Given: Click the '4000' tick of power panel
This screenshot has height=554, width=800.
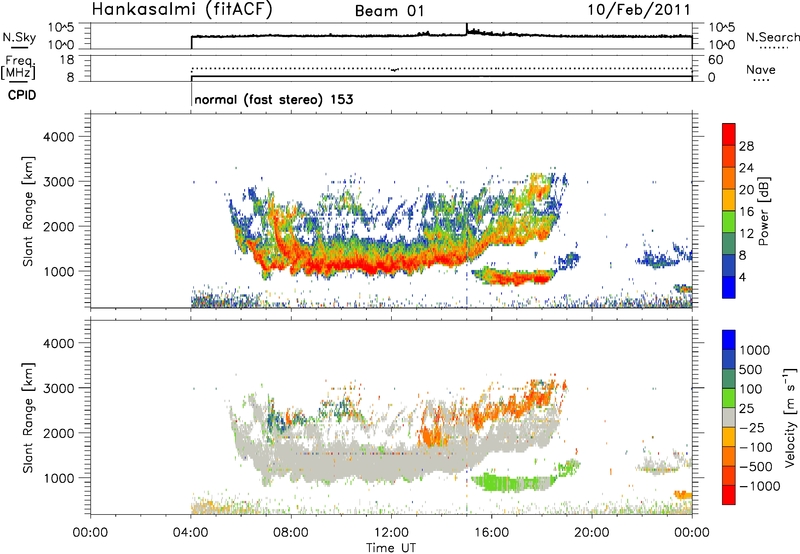Looking at the screenshot, I should (x=58, y=137).
